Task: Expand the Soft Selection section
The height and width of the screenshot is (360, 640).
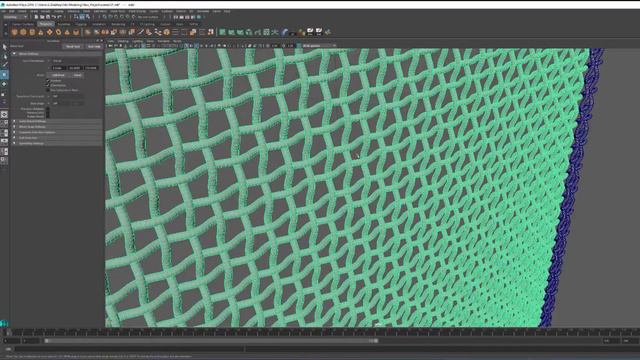Action: (x=56, y=138)
